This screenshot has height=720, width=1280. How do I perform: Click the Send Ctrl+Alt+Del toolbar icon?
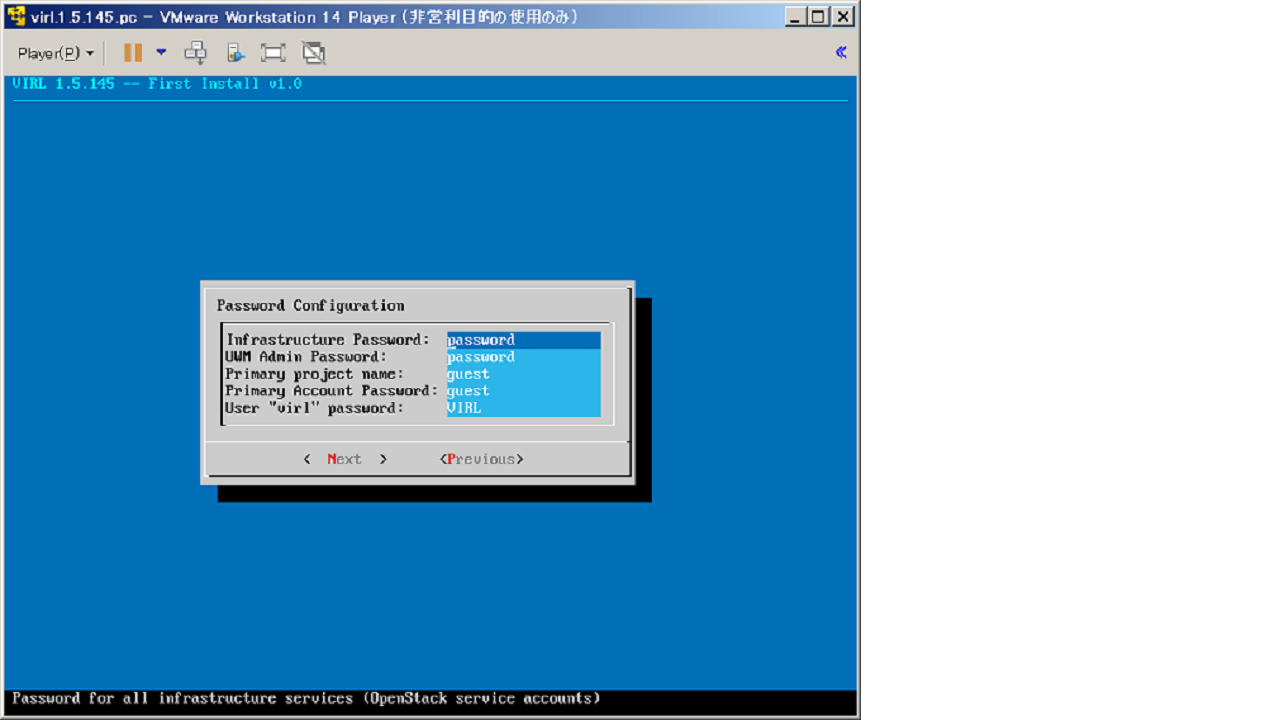coord(196,53)
